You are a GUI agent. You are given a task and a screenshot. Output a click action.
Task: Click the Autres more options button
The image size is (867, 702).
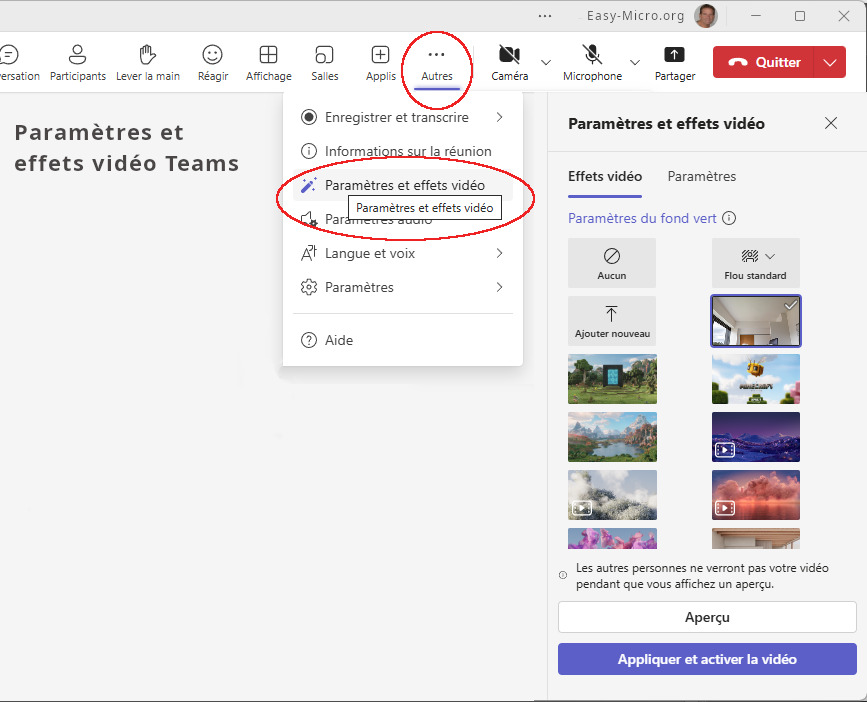pyautogui.click(x=437, y=62)
